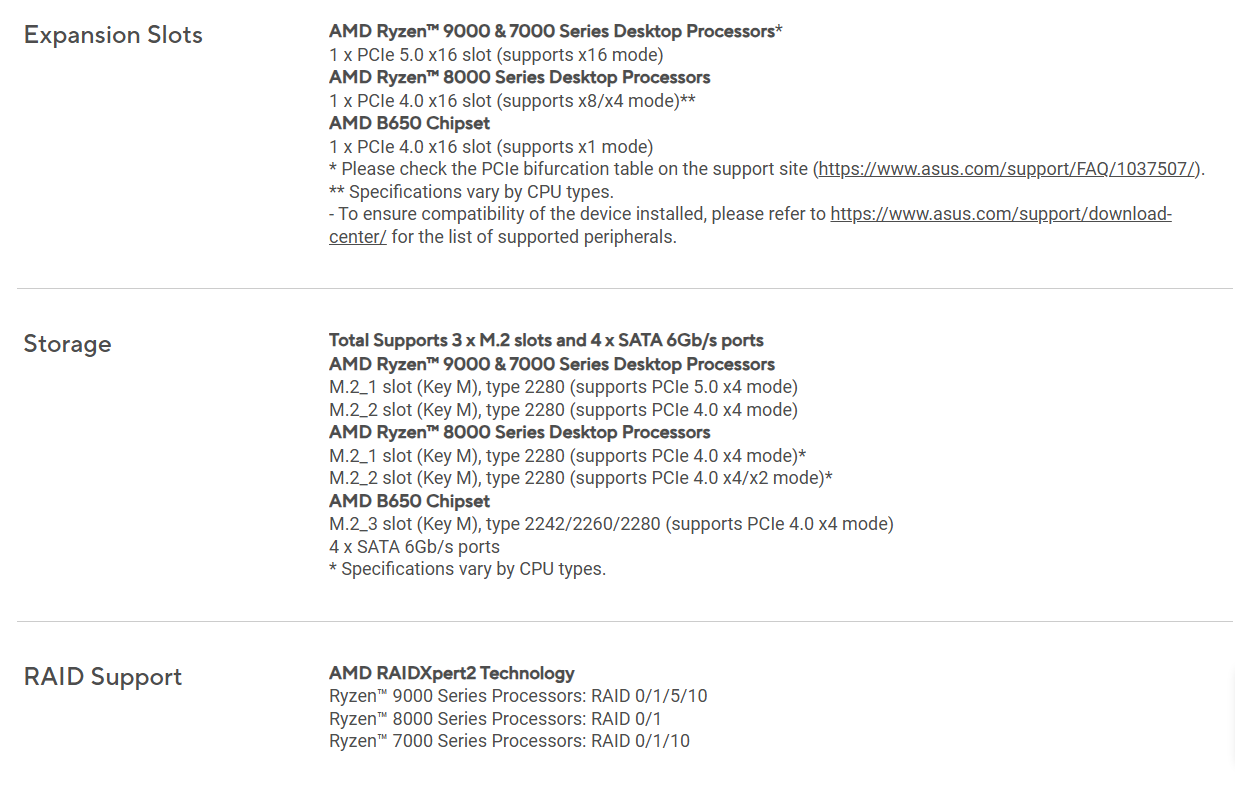The width and height of the screenshot is (1235, 789).
Task: Click the Ryzen 8000 heading under Expansion Slots
Action: click(520, 78)
